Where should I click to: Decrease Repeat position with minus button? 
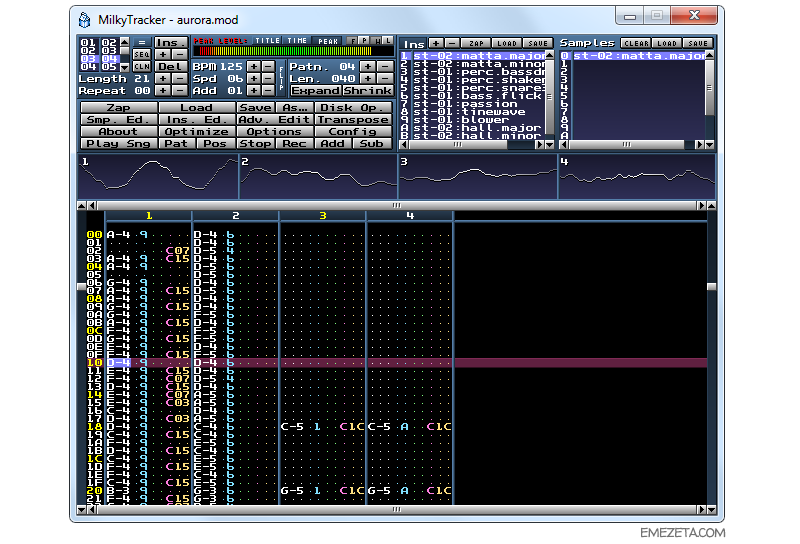(x=179, y=90)
